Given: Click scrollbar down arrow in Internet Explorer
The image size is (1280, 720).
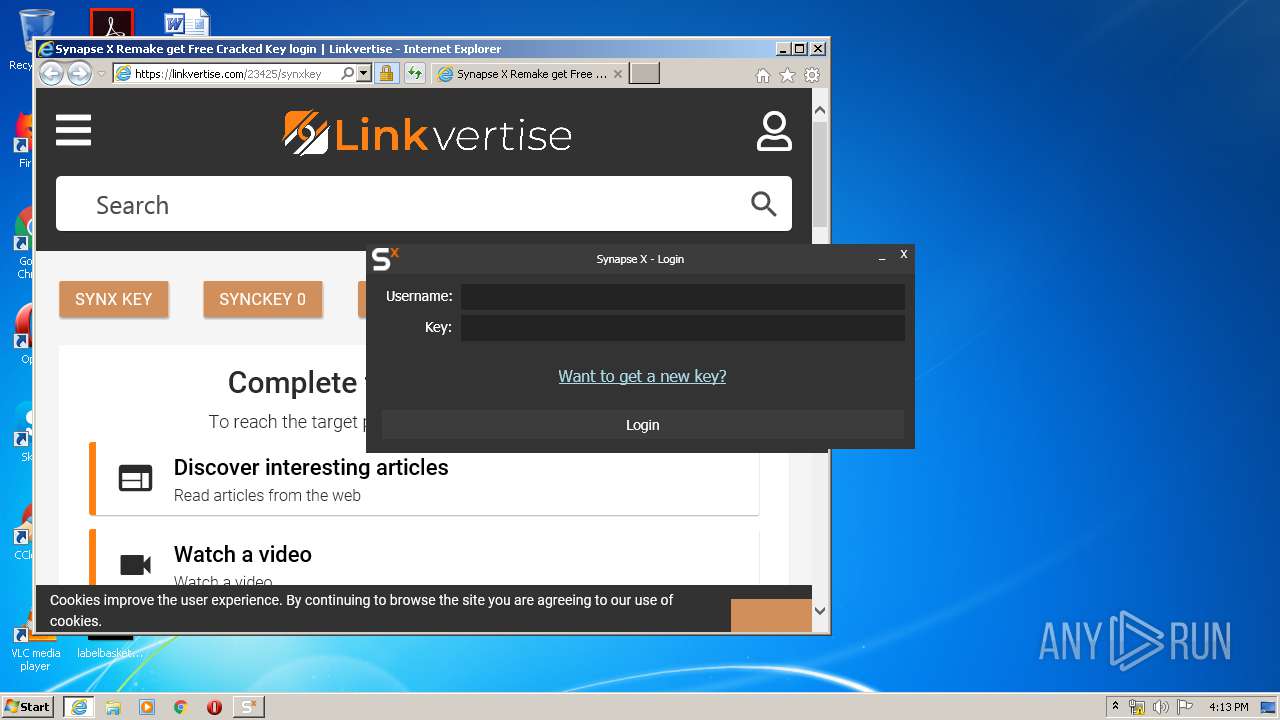Looking at the screenshot, I should tap(820, 610).
